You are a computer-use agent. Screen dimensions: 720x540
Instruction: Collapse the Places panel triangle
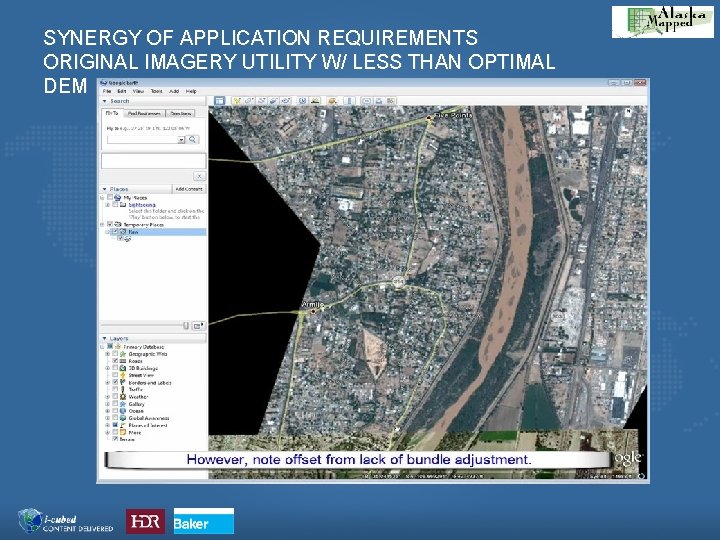click(105, 189)
